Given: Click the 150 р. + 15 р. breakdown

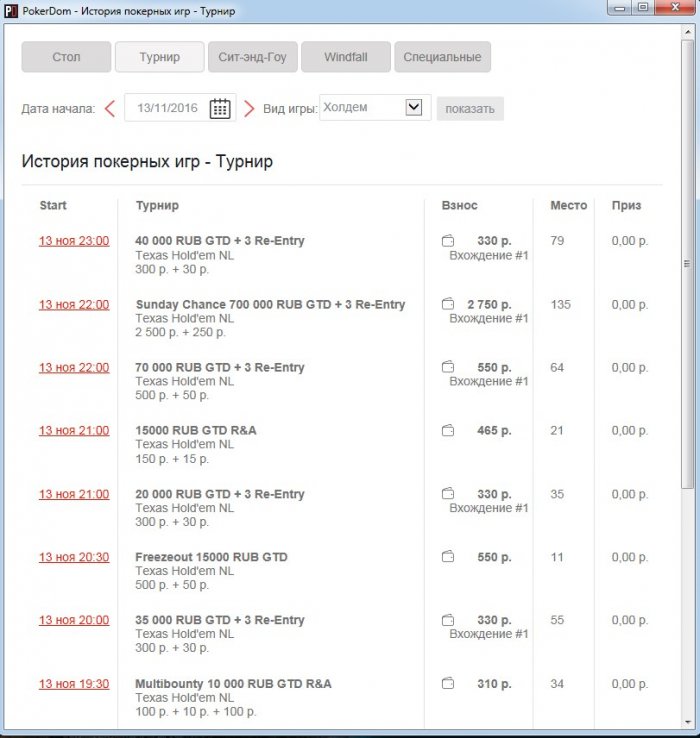Looking at the screenshot, I should click(x=172, y=459).
